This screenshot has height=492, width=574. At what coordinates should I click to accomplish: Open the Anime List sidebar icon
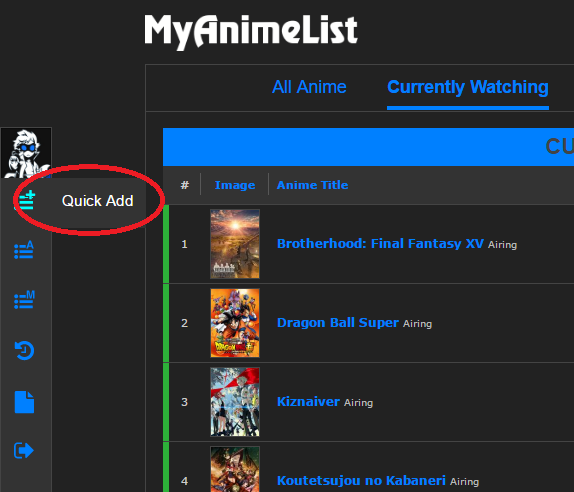tap(24, 250)
